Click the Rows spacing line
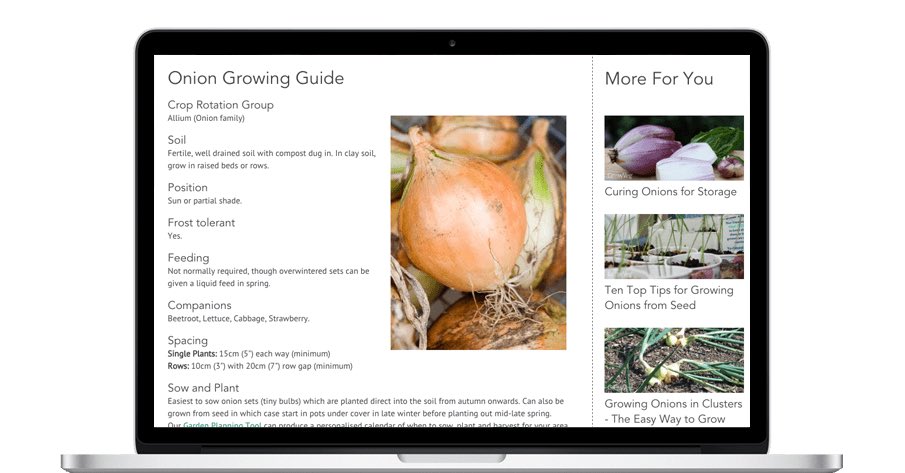905x473 pixels. click(260, 366)
